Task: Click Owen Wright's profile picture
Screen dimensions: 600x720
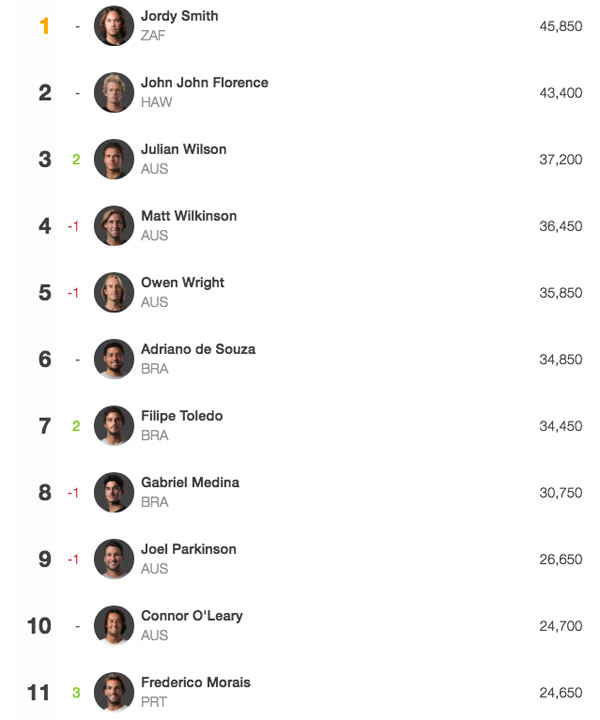Action: point(114,292)
